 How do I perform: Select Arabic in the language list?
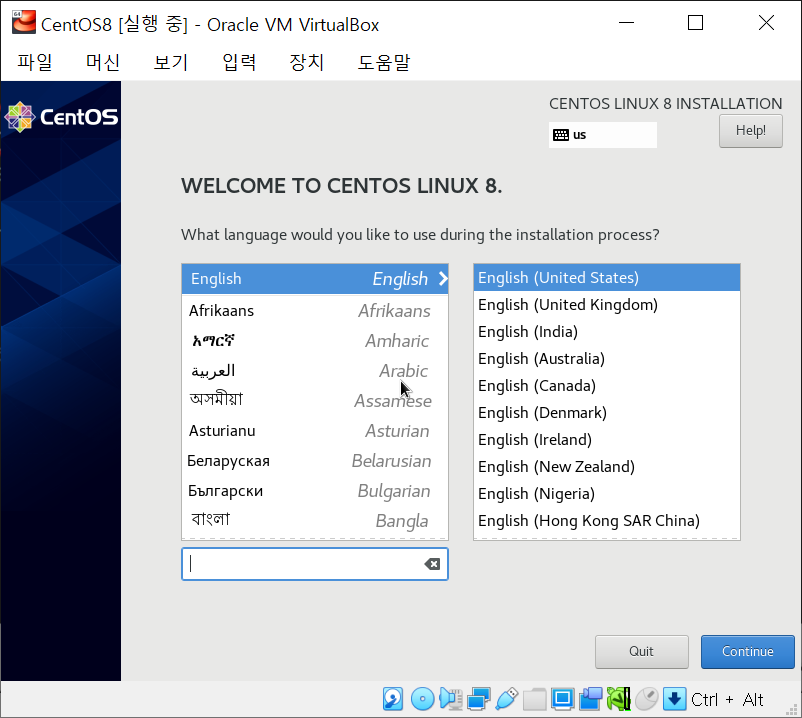(315, 371)
